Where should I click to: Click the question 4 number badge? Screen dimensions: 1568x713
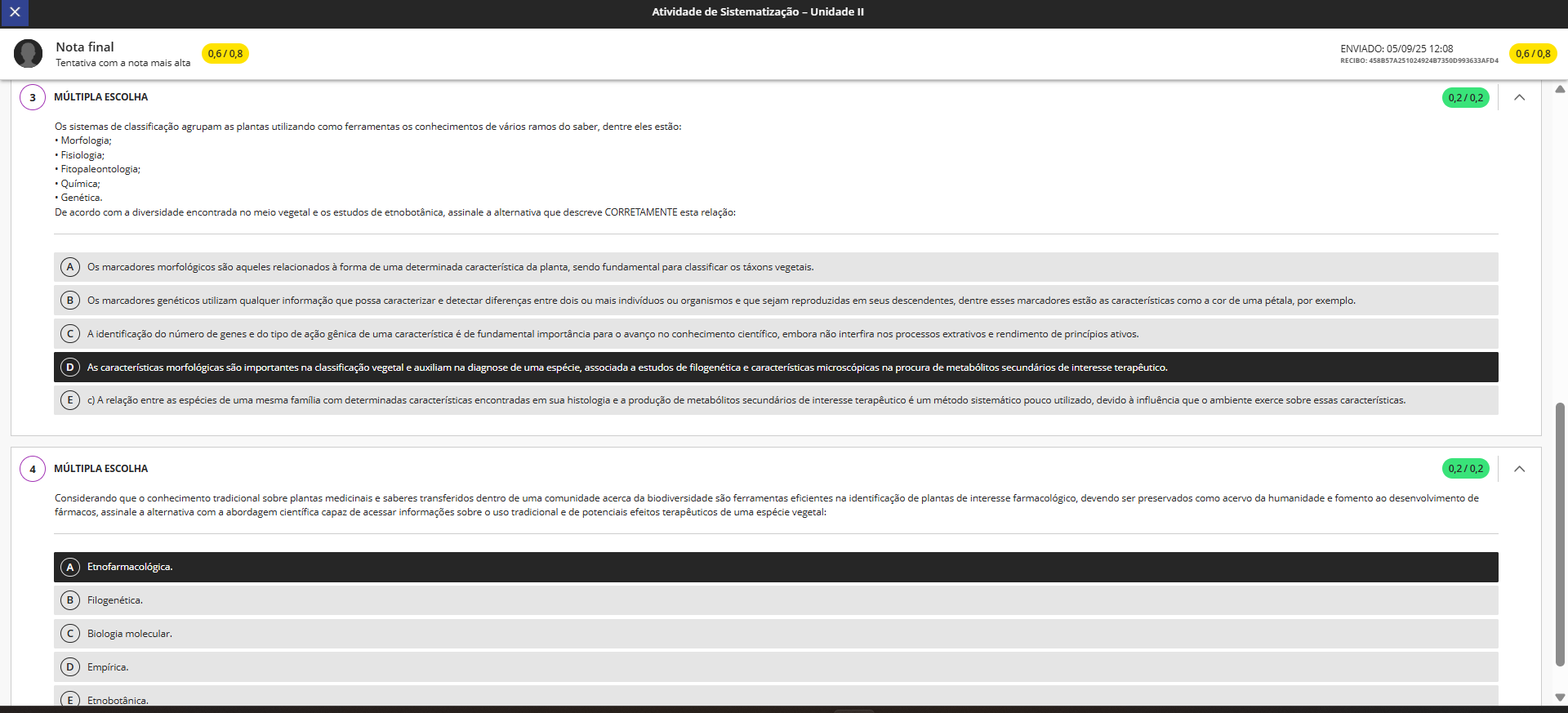click(33, 469)
